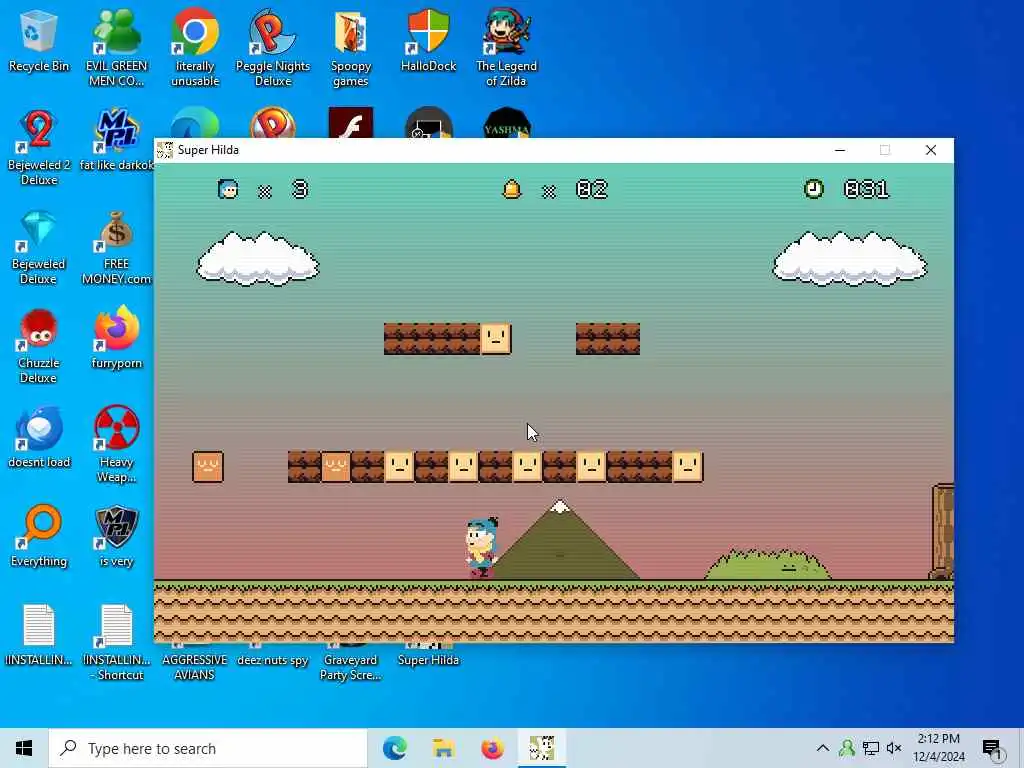The width and height of the screenshot is (1024, 768).
Task: Open the network tray icon
Action: (871, 748)
